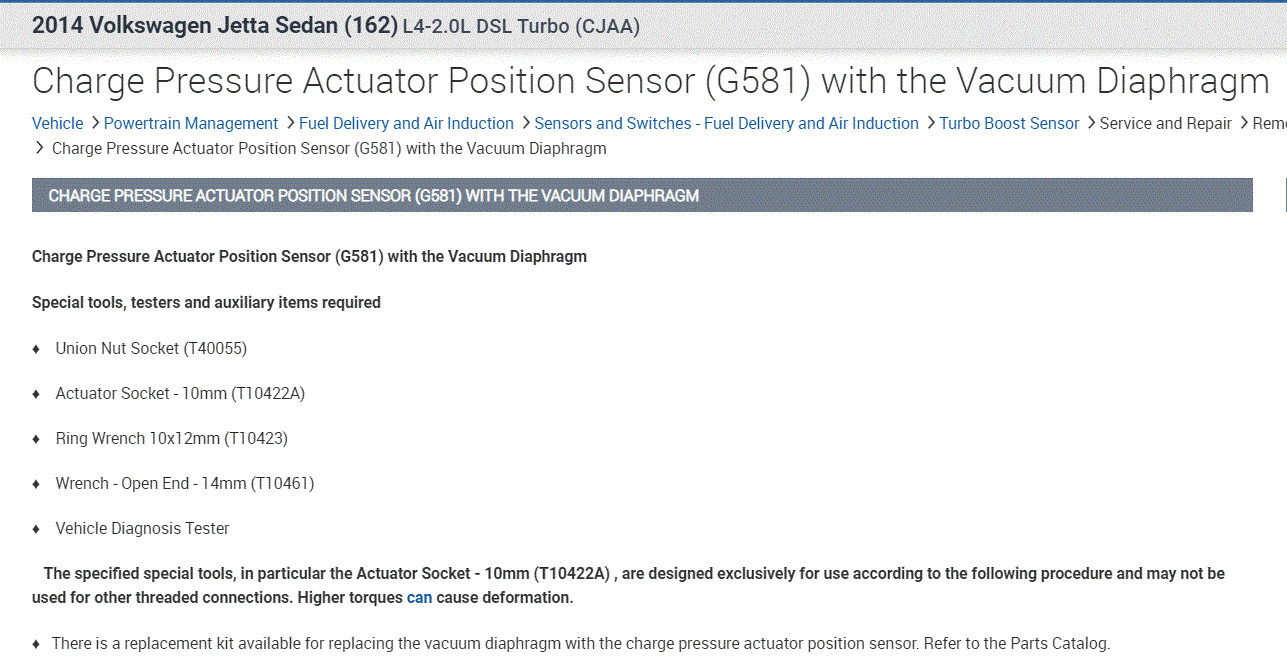
Task: Navigate to Turbo Boost Sensor breadcrumb
Action: pyautogui.click(x=1009, y=124)
